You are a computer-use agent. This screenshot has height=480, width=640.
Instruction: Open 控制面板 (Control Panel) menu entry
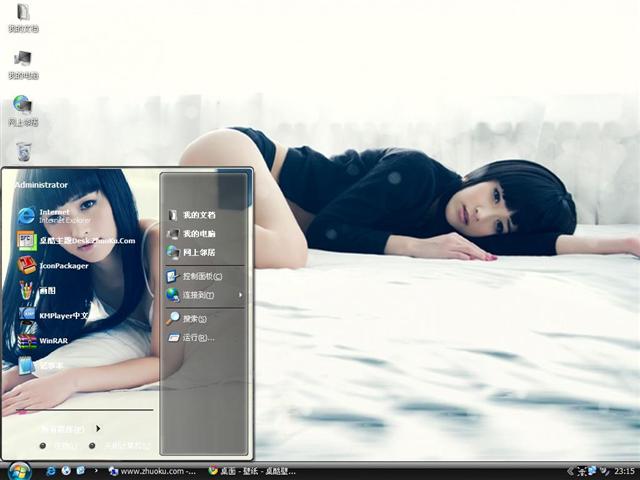coord(200,276)
